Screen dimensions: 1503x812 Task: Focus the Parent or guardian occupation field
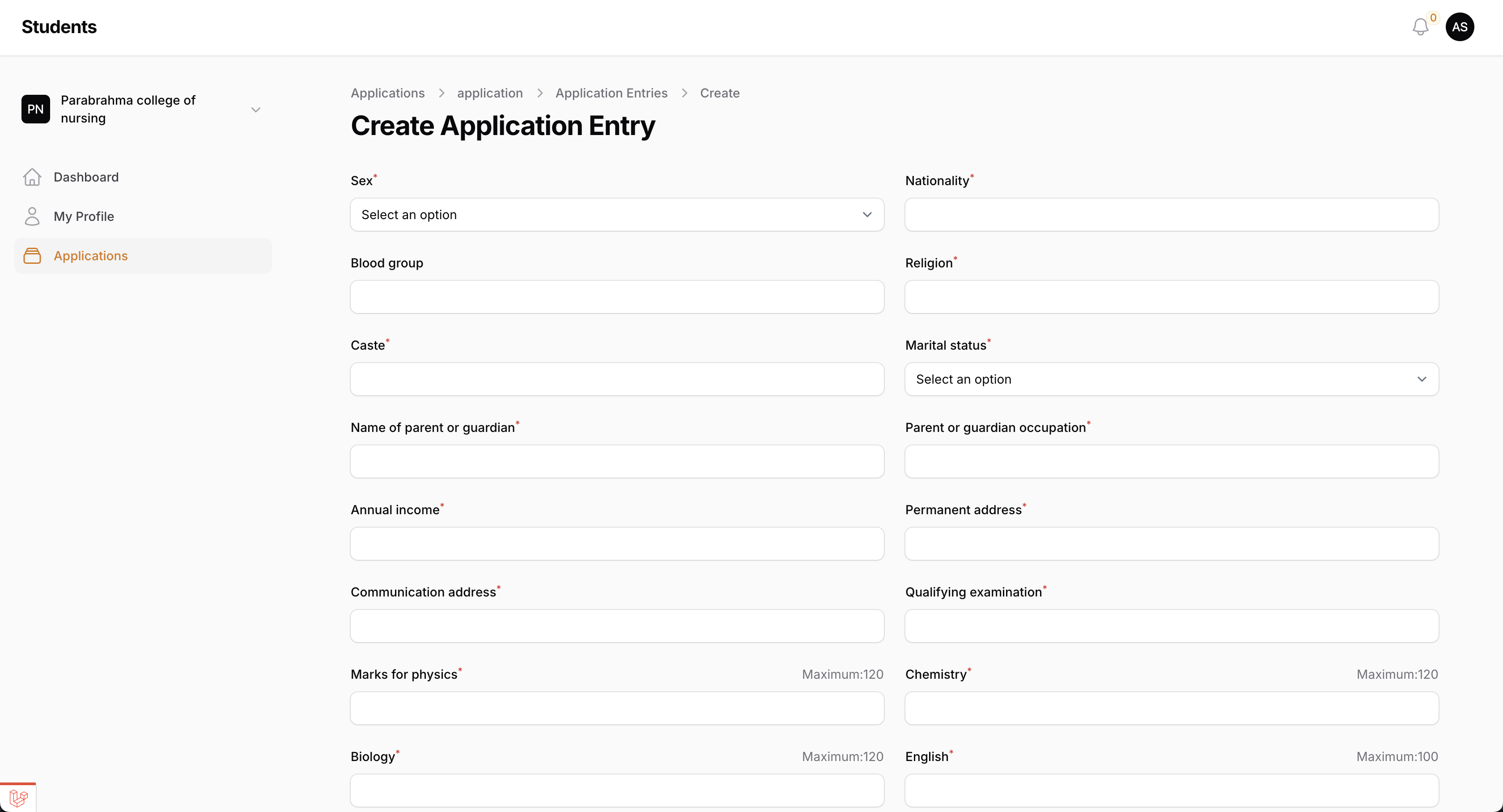tap(1171, 461)
